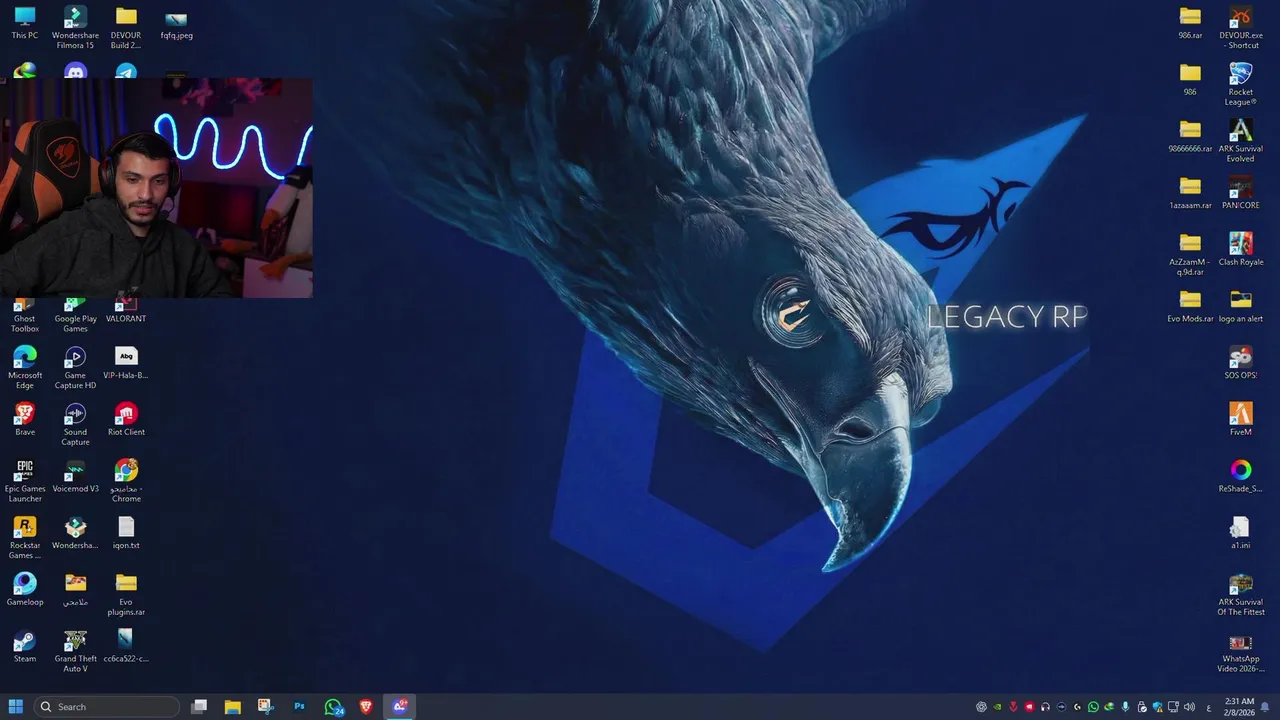Click the webcam overlay video
1280x720 pixels.
pos(156,188)
